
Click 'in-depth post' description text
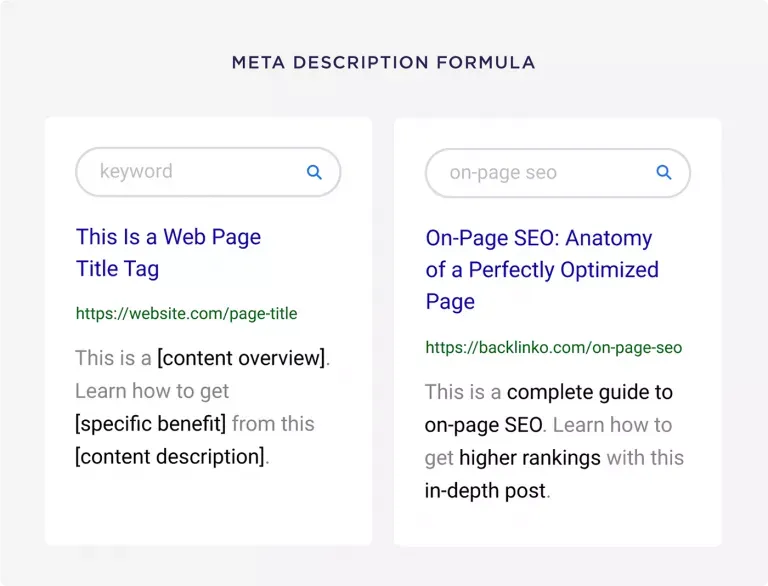tap(485, 491)
